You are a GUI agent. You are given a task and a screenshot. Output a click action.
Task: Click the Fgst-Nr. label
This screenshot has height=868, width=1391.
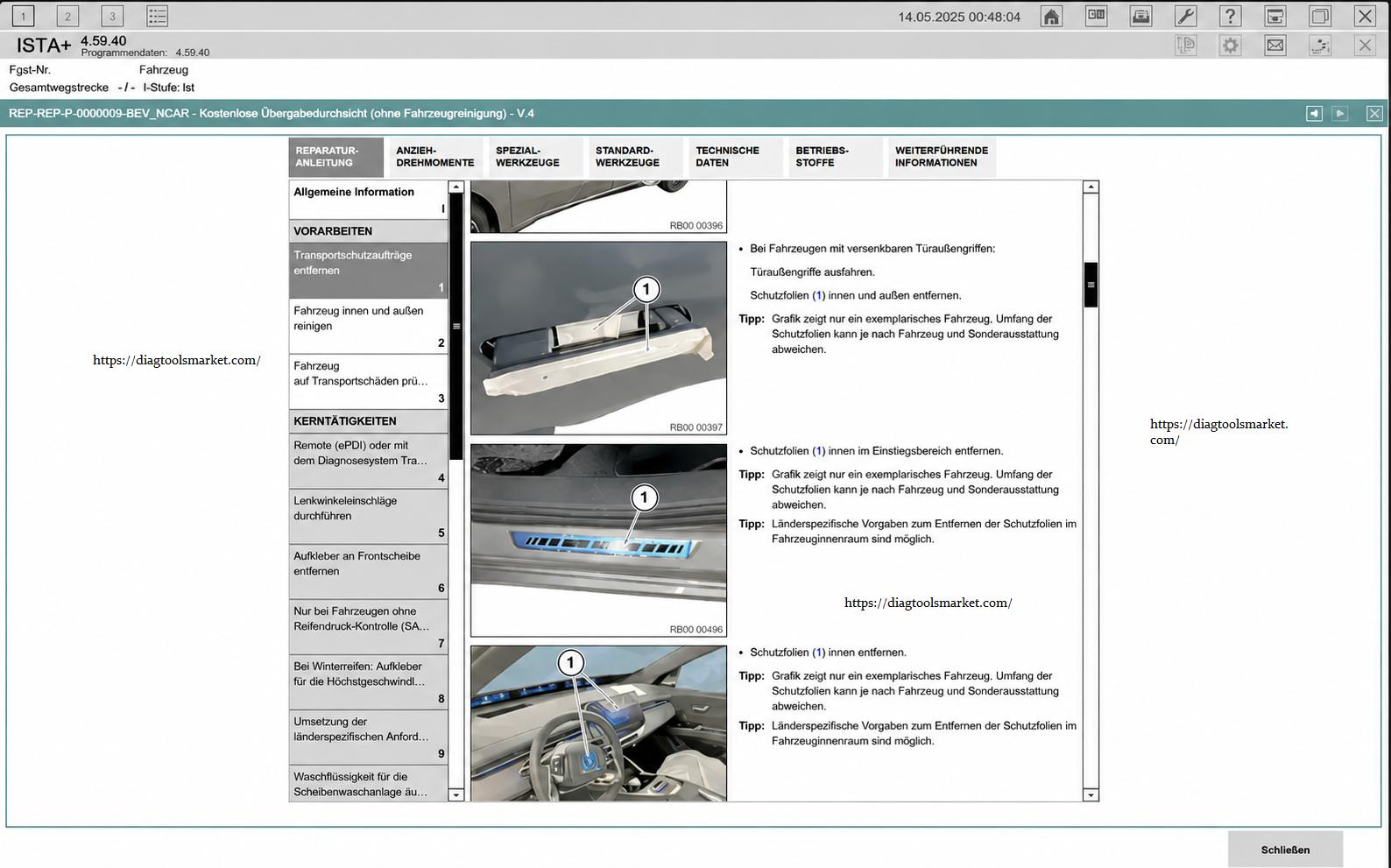click(30, 70)
